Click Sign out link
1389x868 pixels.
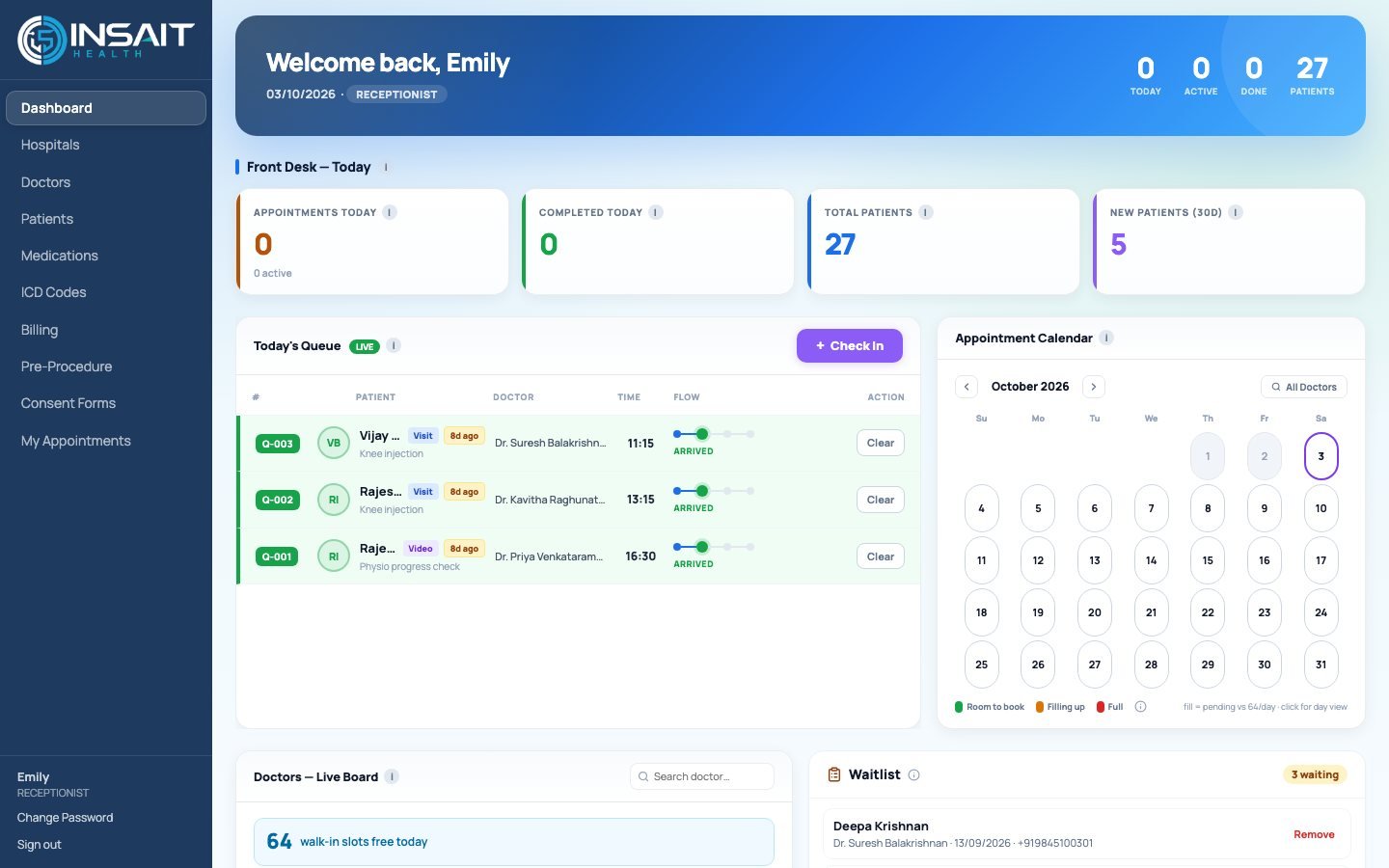click(39, 845)
